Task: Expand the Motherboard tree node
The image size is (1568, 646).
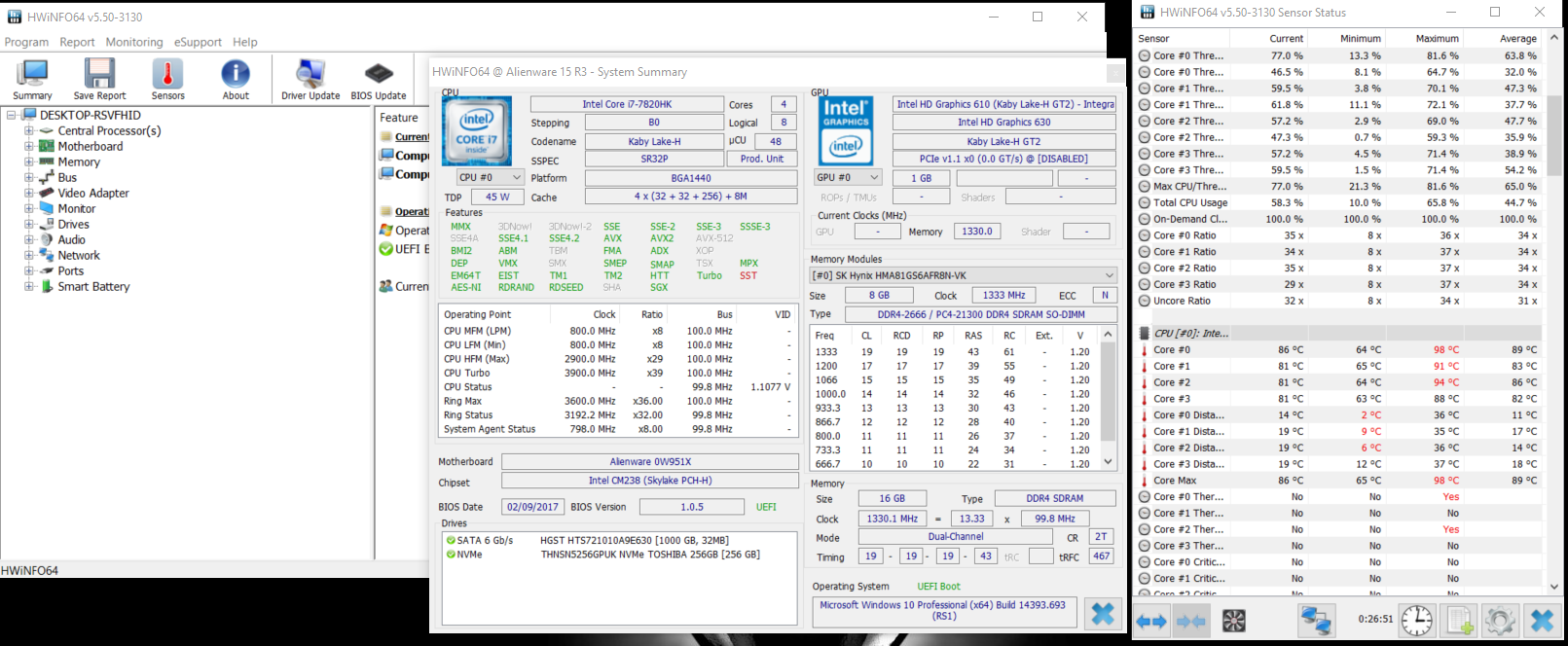Action: pos(29,147)
